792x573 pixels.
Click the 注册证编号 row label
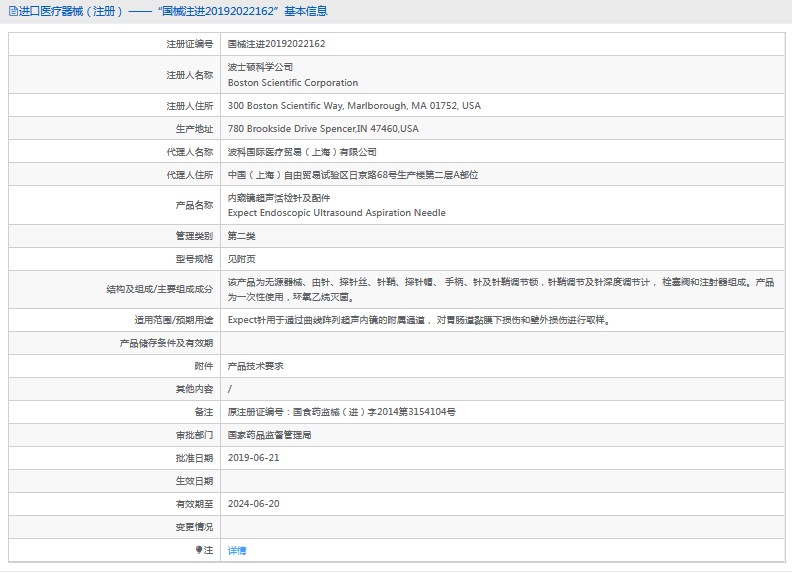click(x=190, y=44)
